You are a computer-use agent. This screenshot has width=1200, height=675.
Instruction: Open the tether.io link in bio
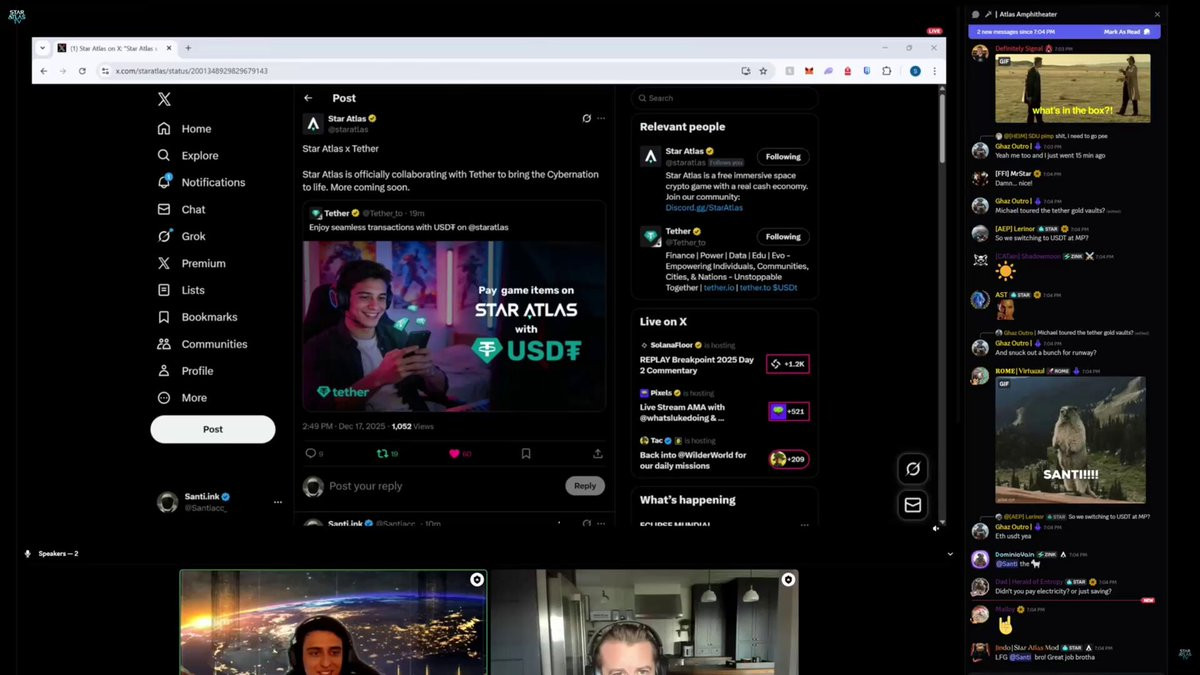718,288
